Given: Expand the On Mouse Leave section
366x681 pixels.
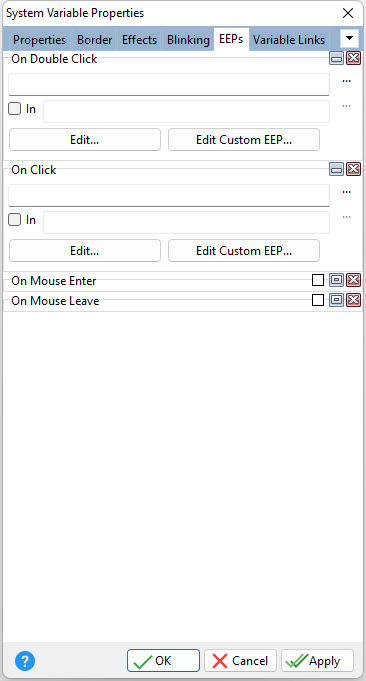Looking at the screenshot, I should tap(336, 300).
